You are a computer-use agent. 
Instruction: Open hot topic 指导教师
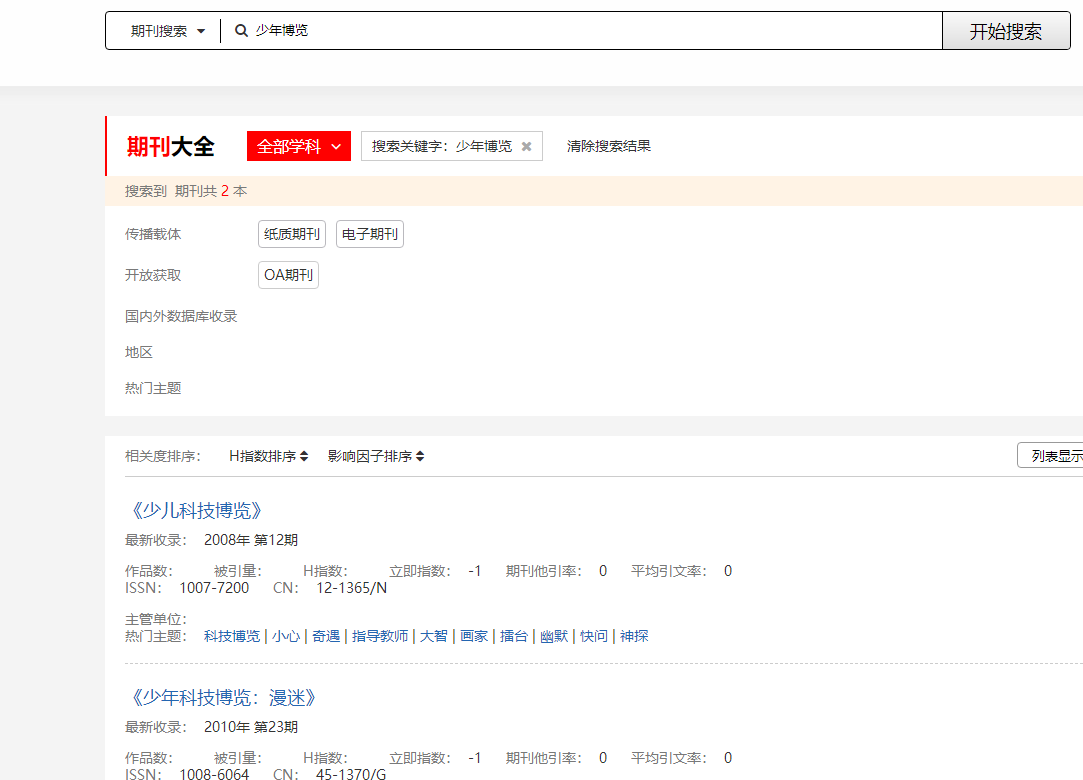(x=380, y=636)
